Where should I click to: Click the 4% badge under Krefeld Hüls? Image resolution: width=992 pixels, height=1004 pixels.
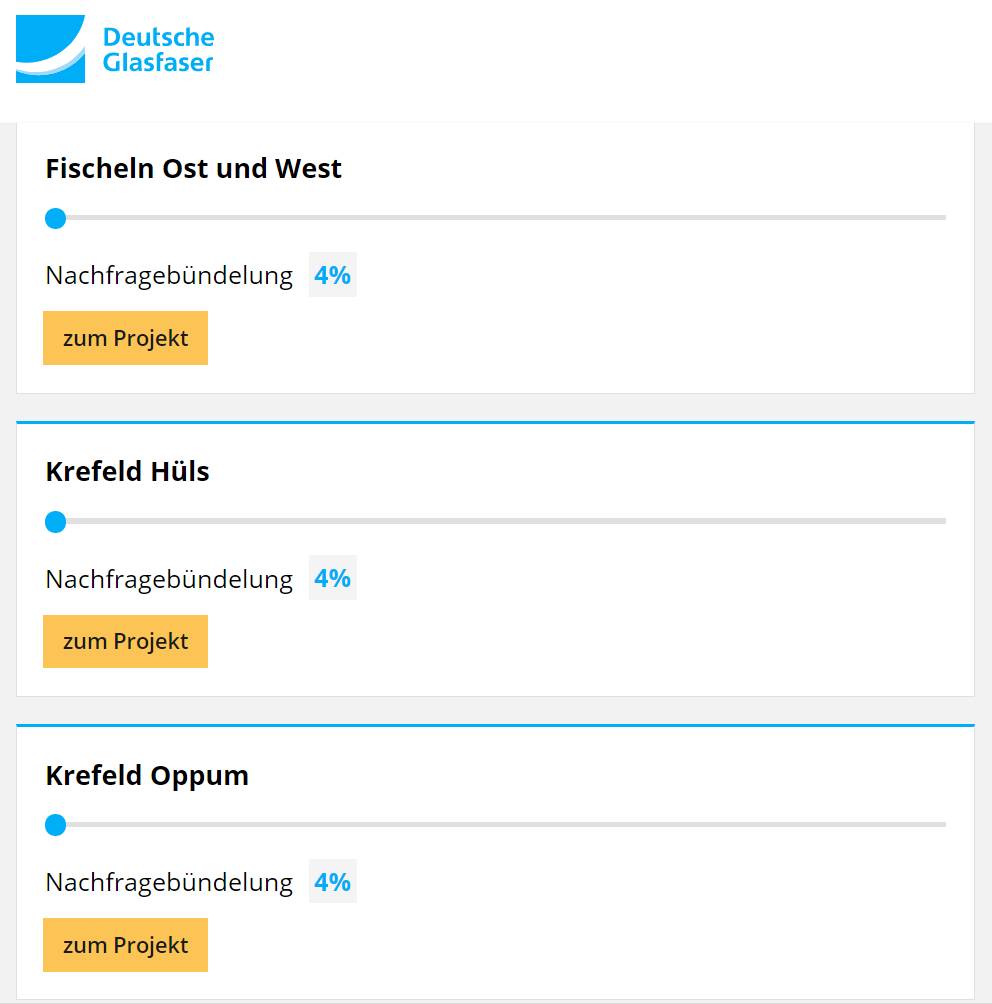tap(330, 578)
